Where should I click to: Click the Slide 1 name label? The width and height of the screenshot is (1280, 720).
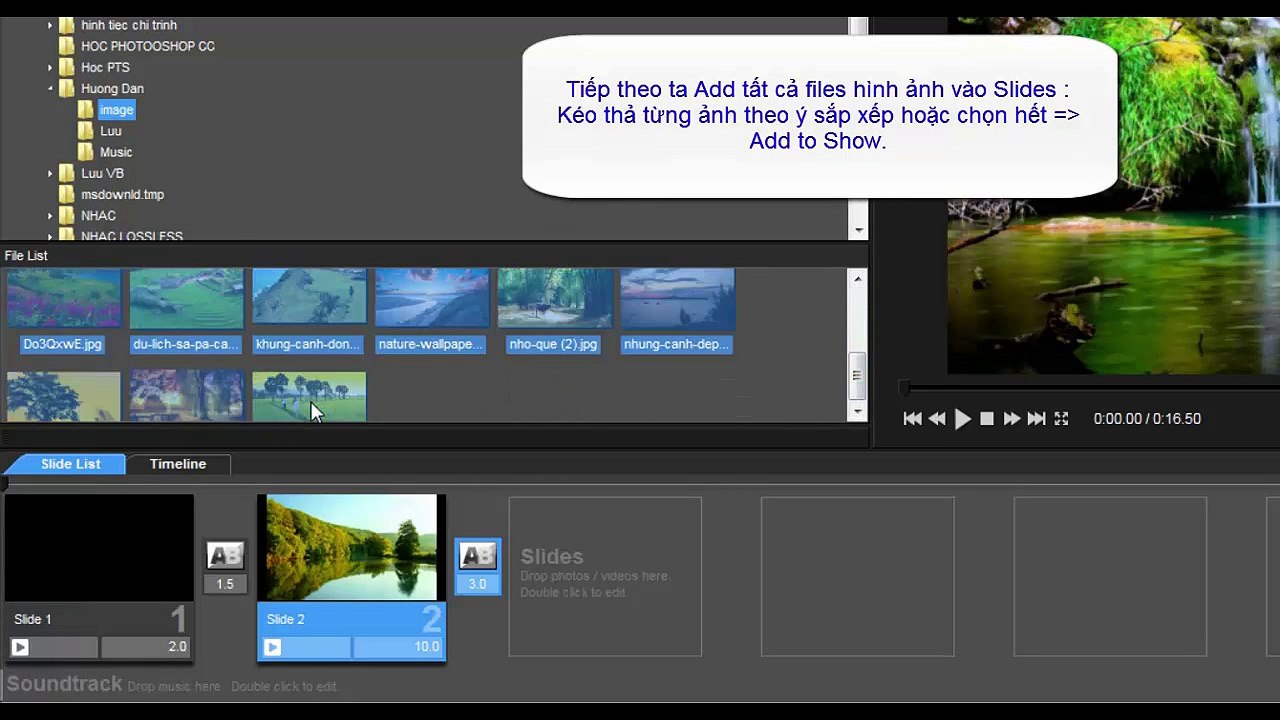click(32, 619)
